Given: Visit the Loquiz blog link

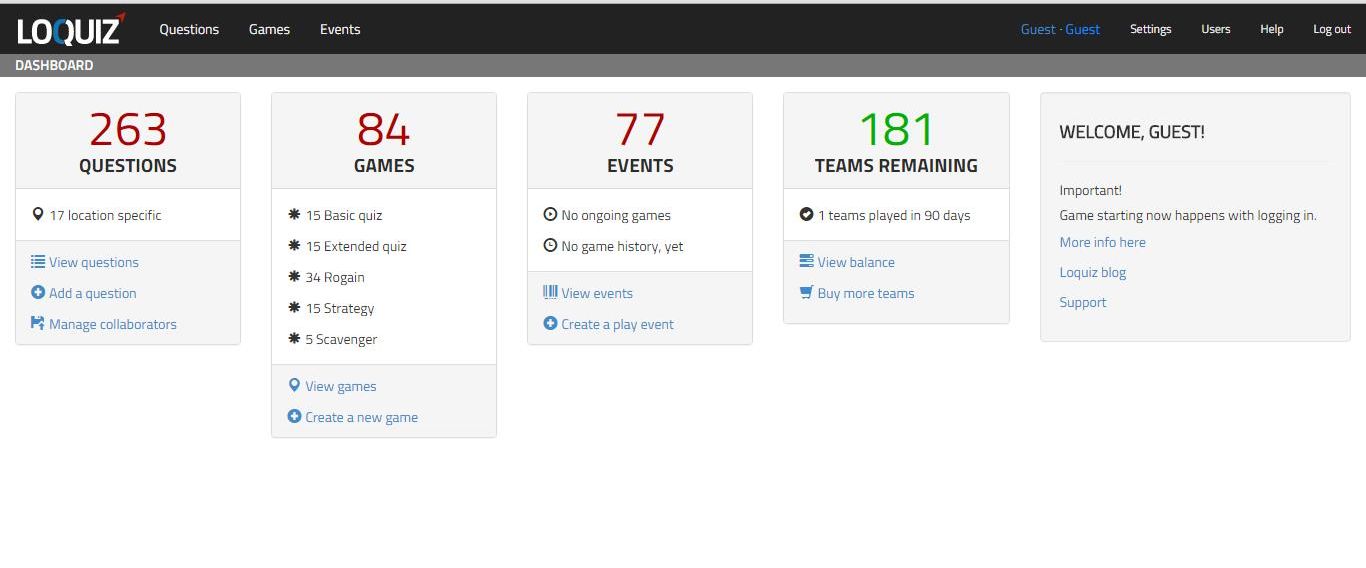Looking at the screenshot, I should click(1092, 272).
